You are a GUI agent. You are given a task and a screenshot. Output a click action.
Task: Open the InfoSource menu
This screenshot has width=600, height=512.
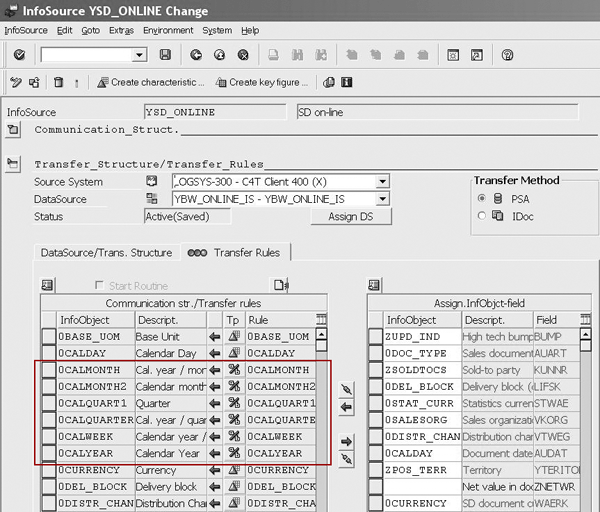(26, 30)
